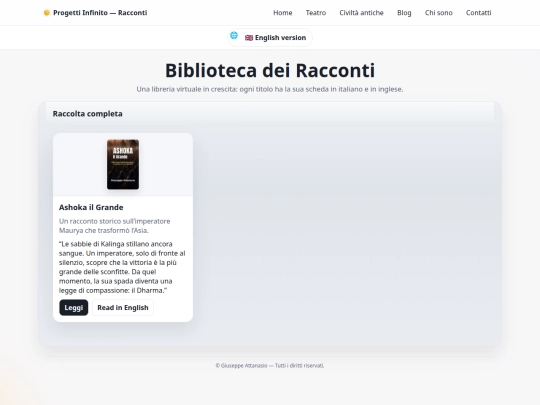Screen dimensions: 540x405
Task: Open the Contatti page
Action: 478,13
